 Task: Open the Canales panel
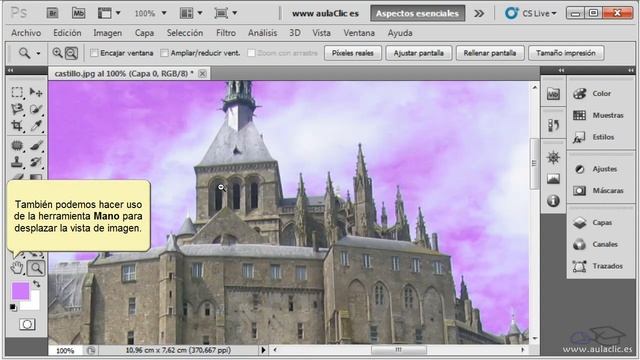596,244
